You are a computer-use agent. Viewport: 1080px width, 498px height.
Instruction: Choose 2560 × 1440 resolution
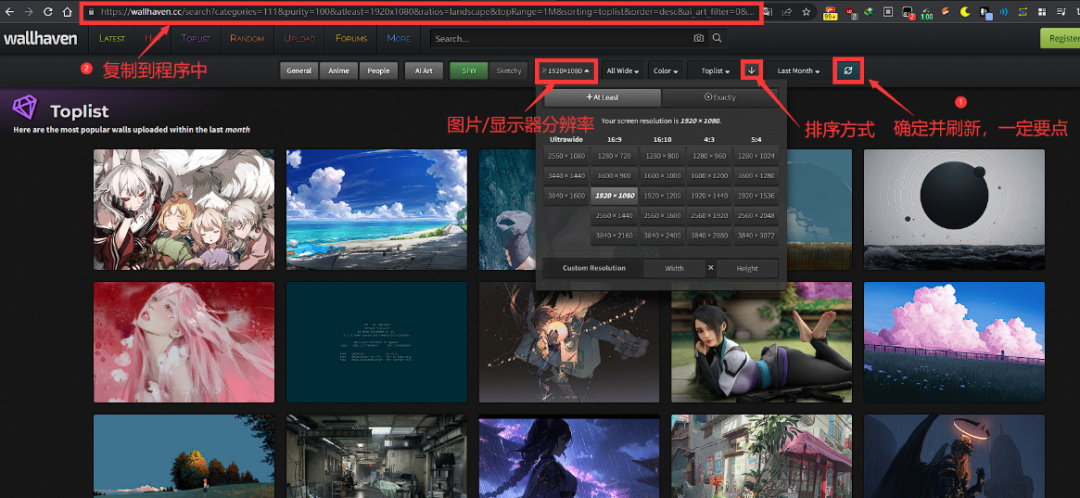coord(614,216)
